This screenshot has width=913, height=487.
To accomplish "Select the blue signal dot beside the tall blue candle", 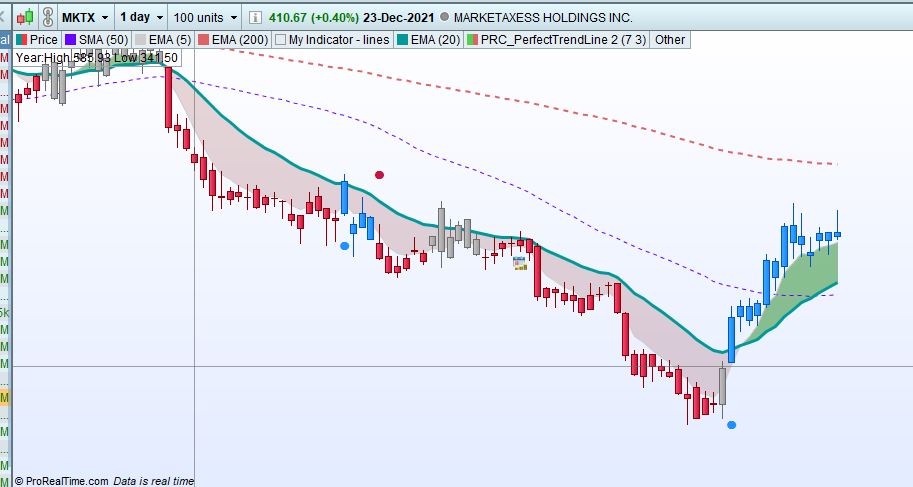I will point(345,246).
